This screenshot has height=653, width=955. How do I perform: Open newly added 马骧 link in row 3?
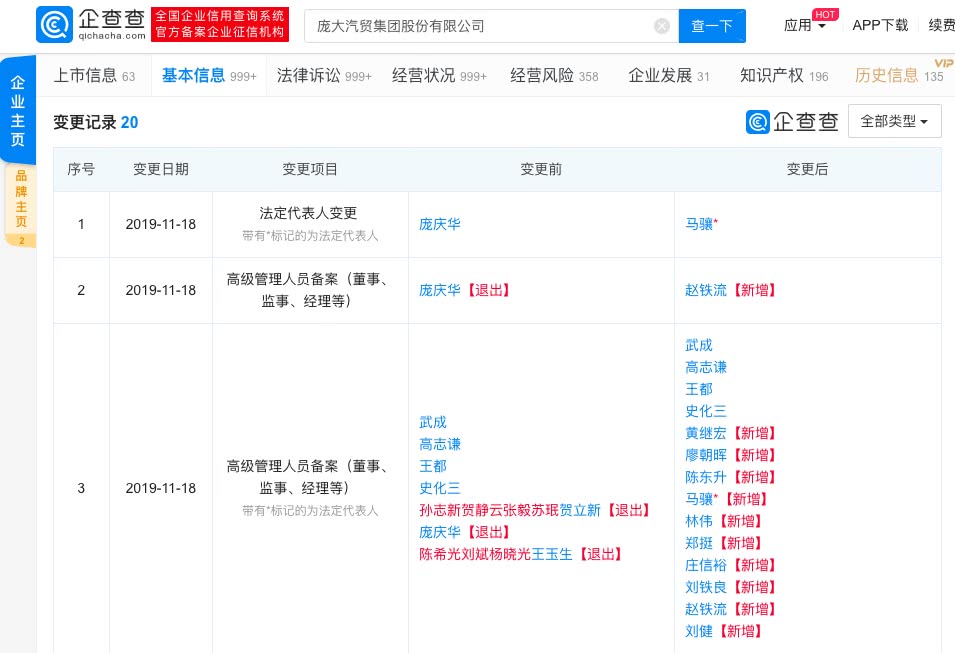click(x=699, y=499)
